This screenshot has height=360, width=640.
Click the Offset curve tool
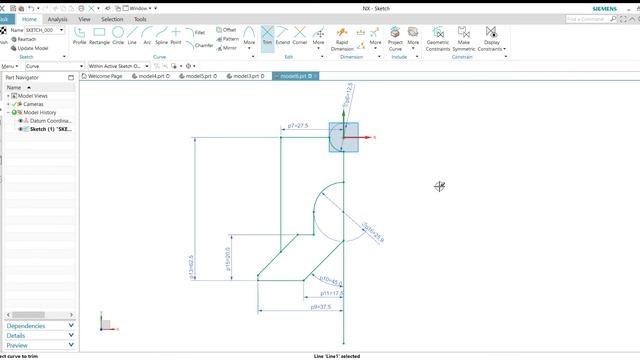226,30
